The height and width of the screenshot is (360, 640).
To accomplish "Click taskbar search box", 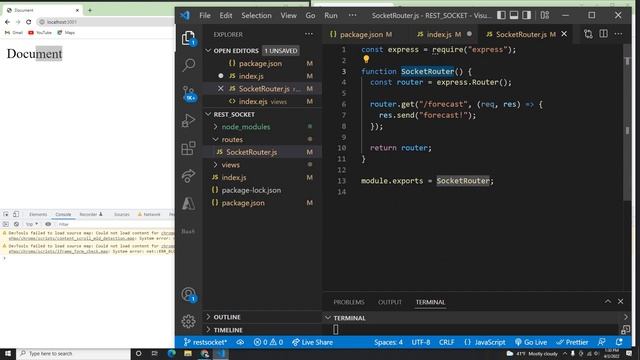I will (73, 353).
